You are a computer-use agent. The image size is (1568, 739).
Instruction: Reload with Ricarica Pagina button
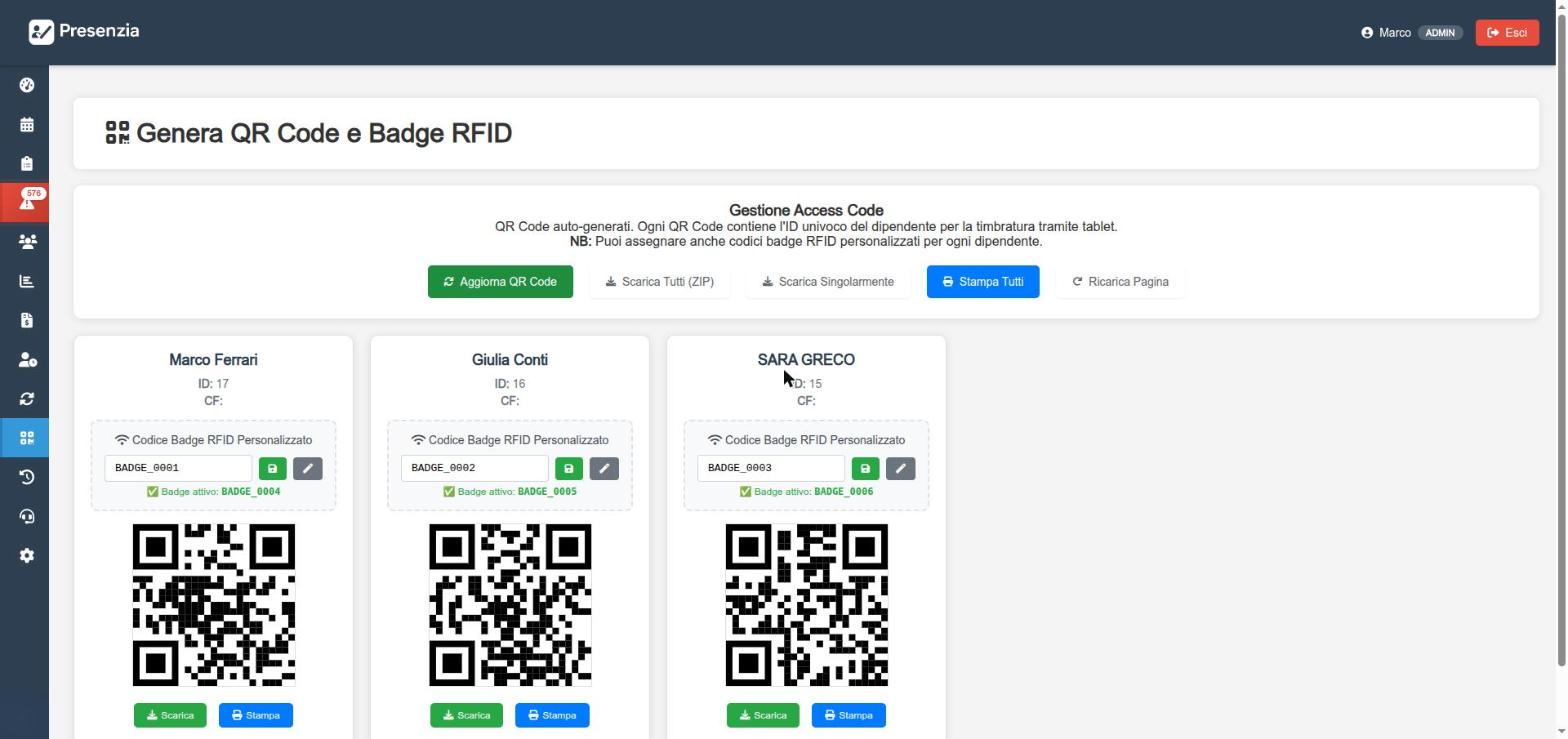click(1120, 282)
